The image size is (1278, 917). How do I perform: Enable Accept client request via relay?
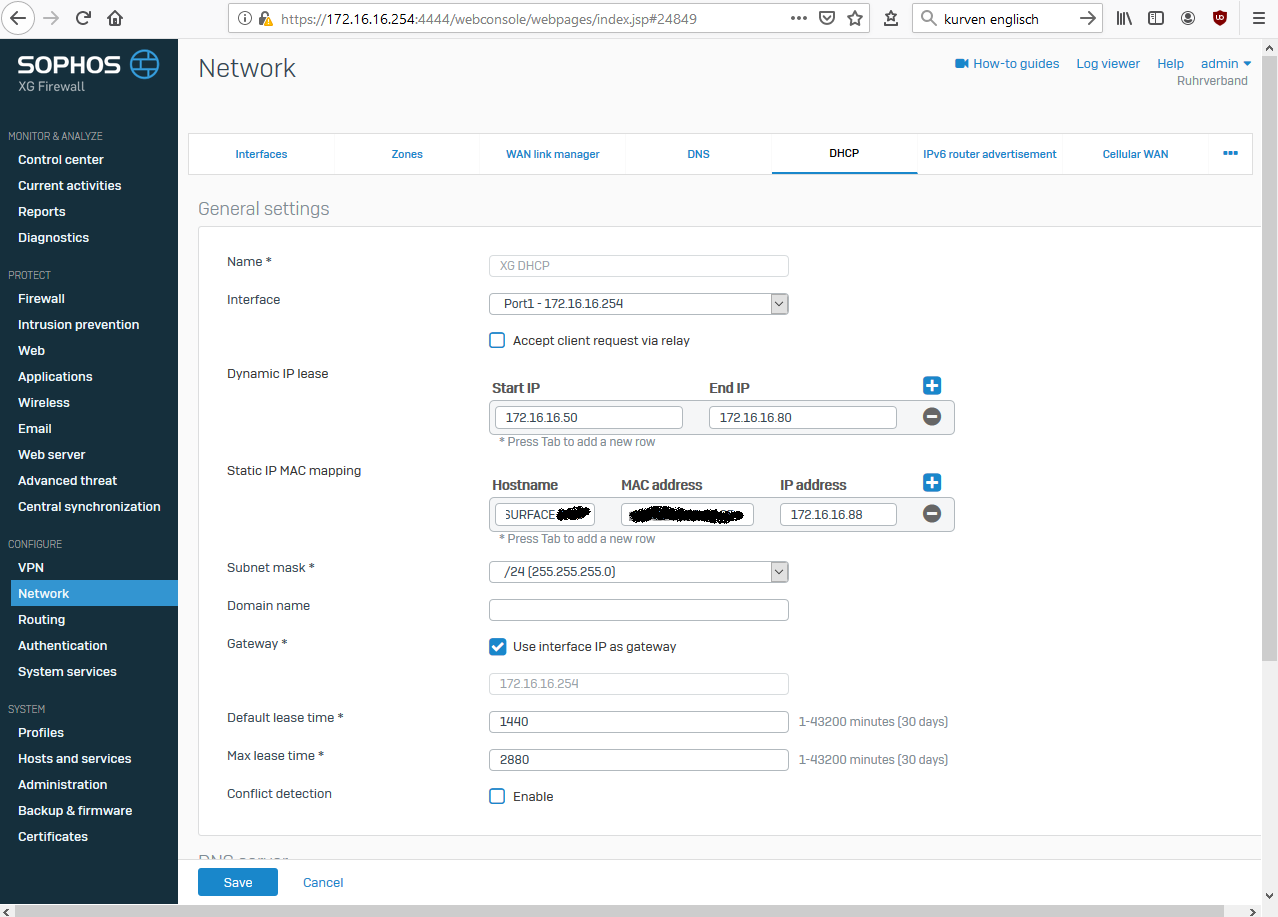coord(497,340)
